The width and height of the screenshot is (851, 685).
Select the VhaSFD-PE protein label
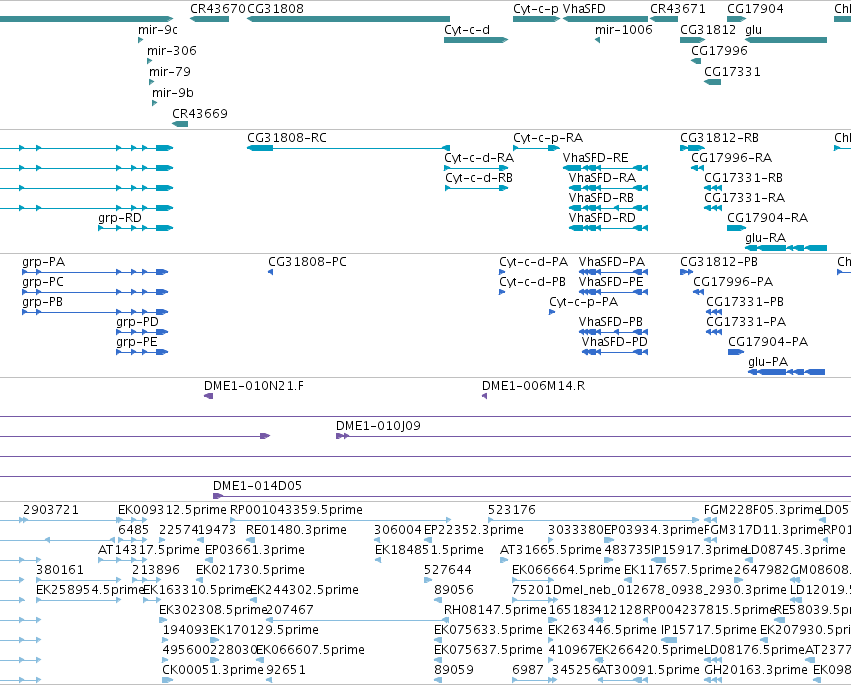(x=611, y=282)
